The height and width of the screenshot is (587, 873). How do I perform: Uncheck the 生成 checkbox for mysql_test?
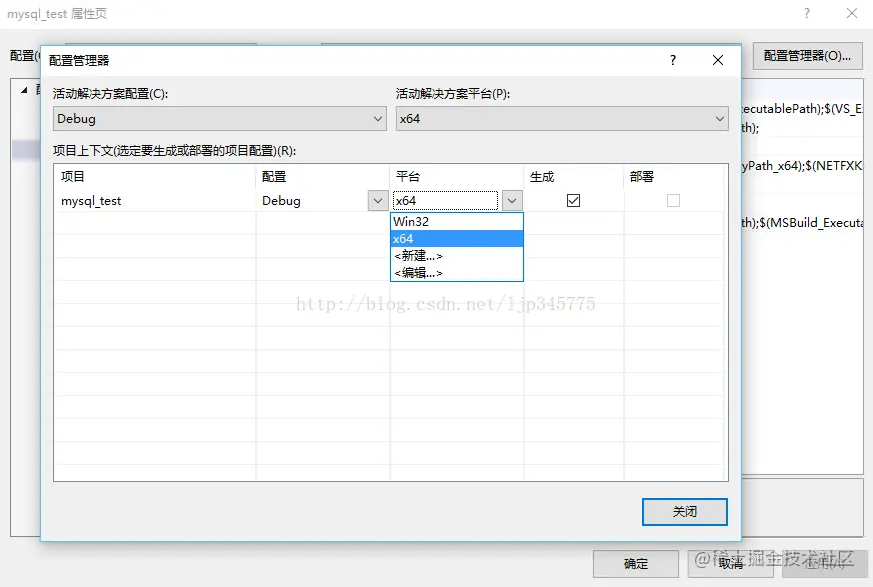pyautogui.click(x=573, y=200)
